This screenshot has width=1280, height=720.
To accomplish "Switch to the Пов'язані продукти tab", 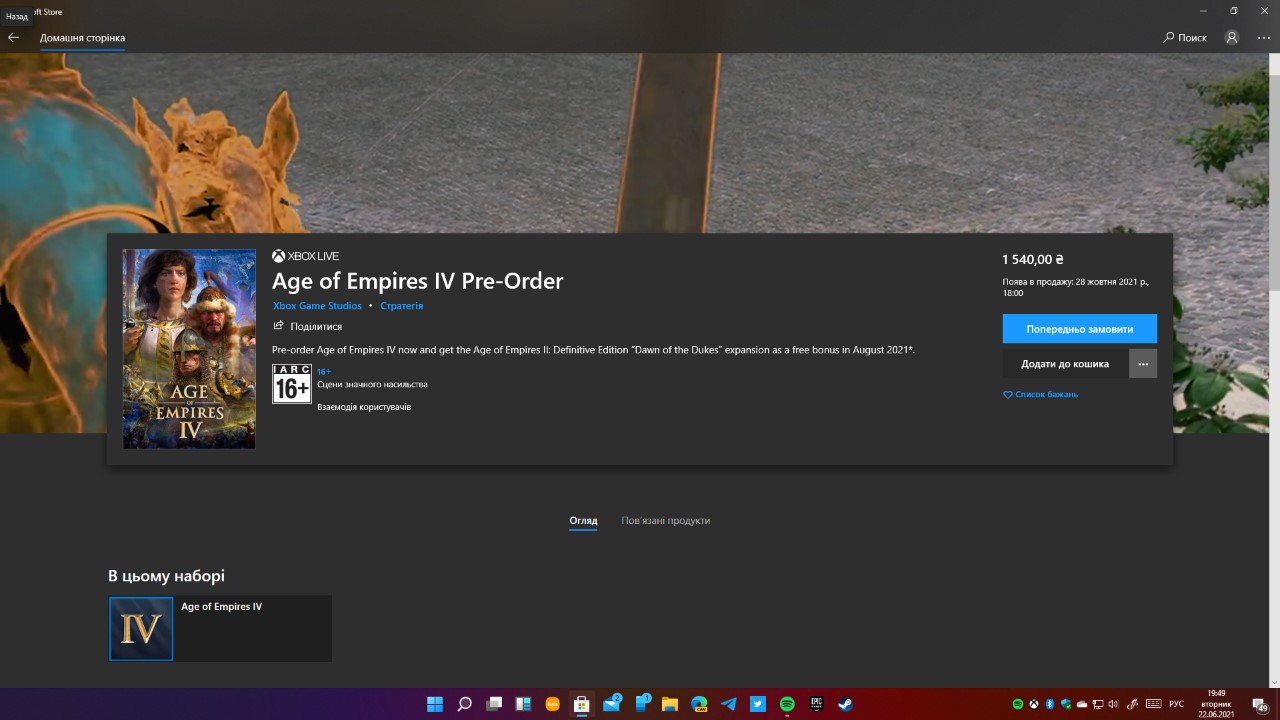I will 665,521.
